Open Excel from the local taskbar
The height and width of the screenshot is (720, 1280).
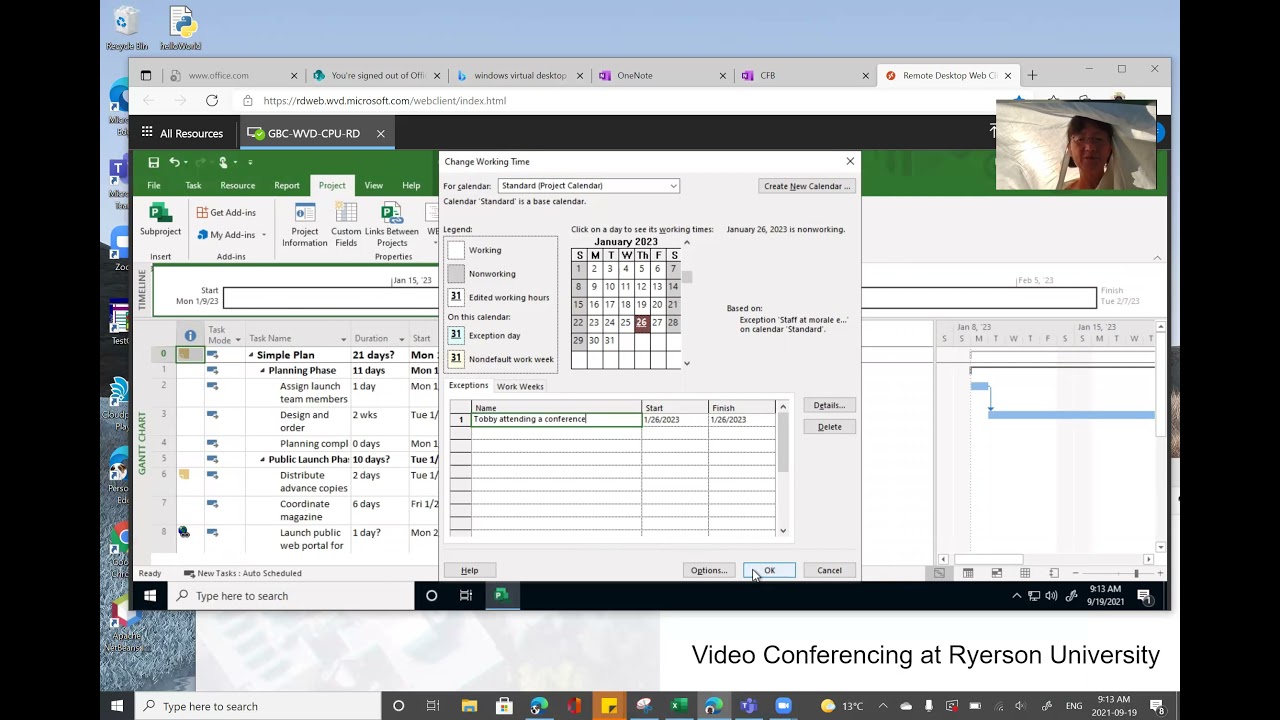pyautogui.click(x=678, y=706)
